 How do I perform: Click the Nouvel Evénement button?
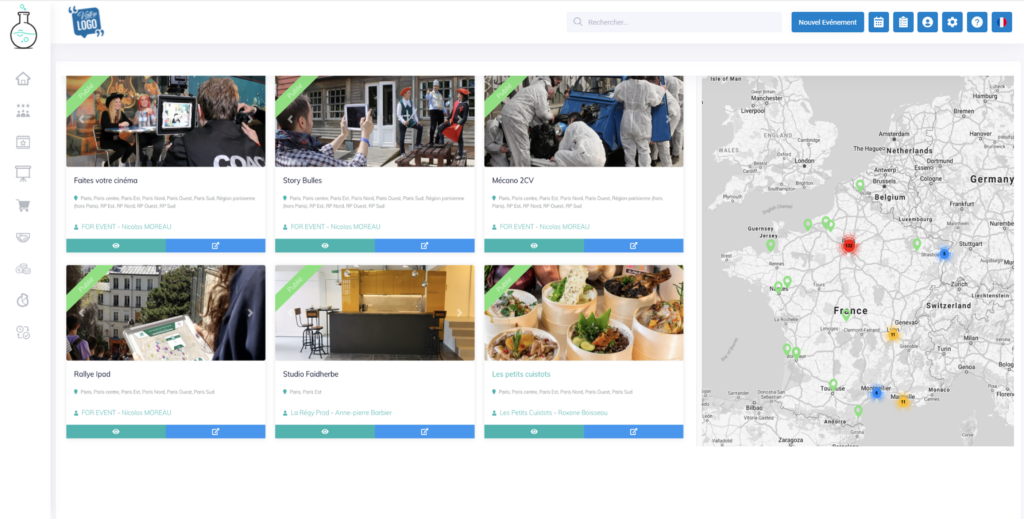tap(827, 22)
